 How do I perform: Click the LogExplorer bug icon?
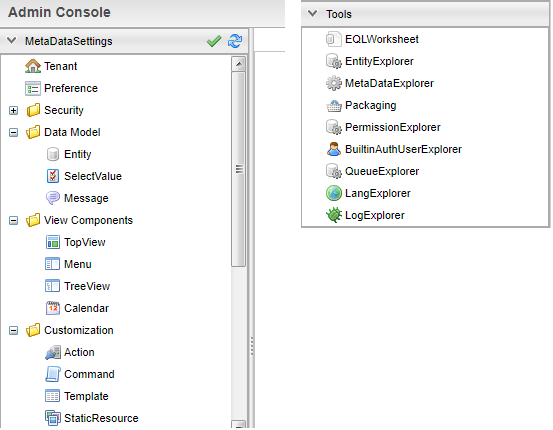coord(334,215)
